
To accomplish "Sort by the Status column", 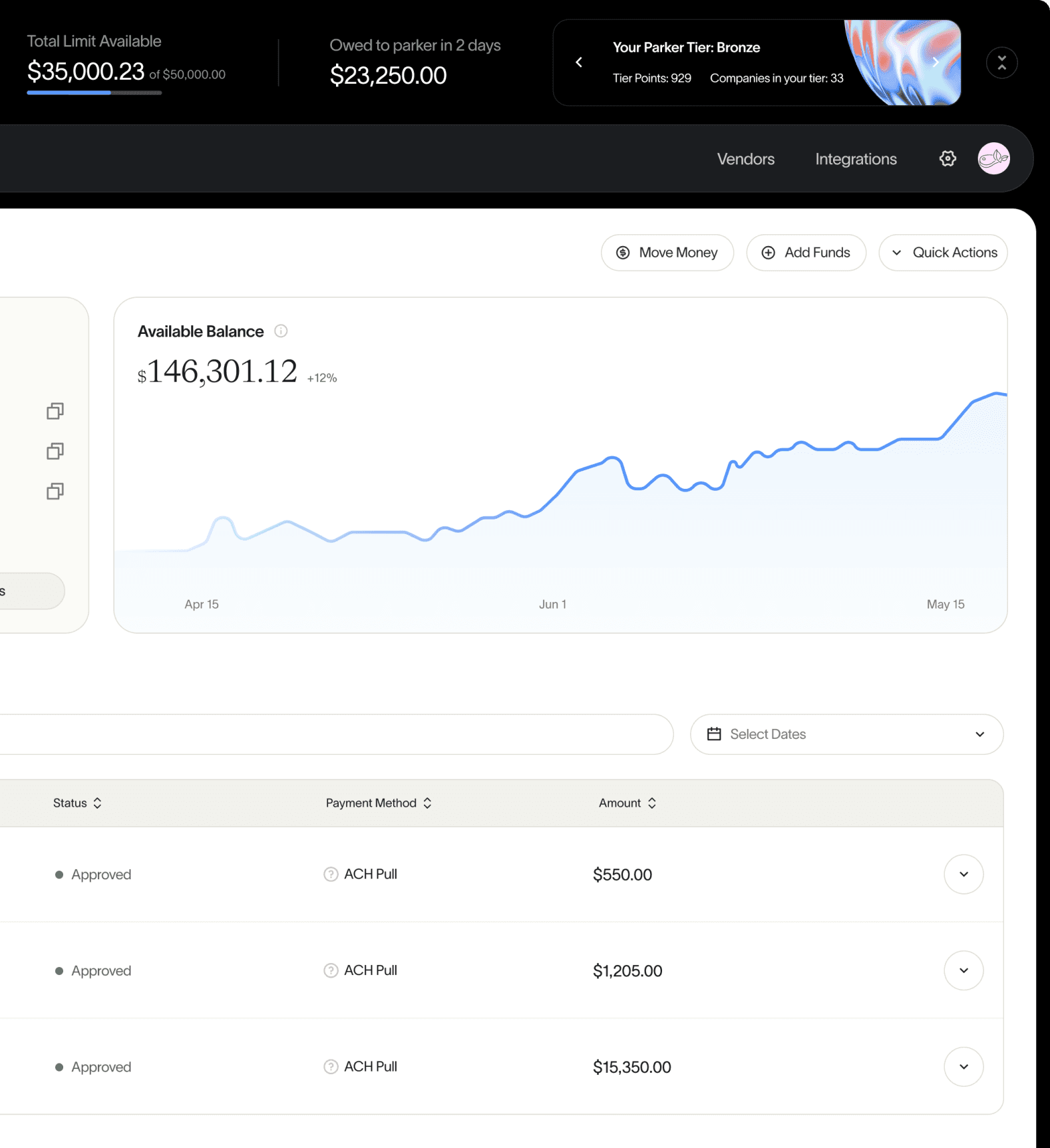I will pyautogui.click(x=77, y=803).
